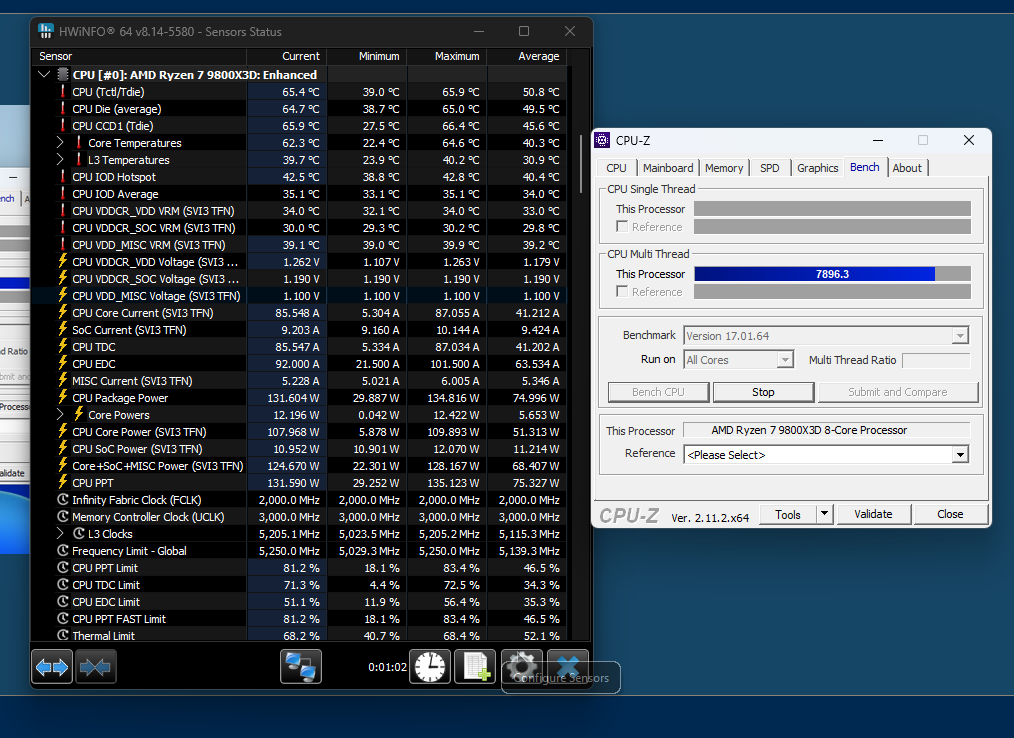The width and height of the screenshot is (1014, 738).
Task: Open the Benchmark version dropdown
Action: click(x=960, y=336)
